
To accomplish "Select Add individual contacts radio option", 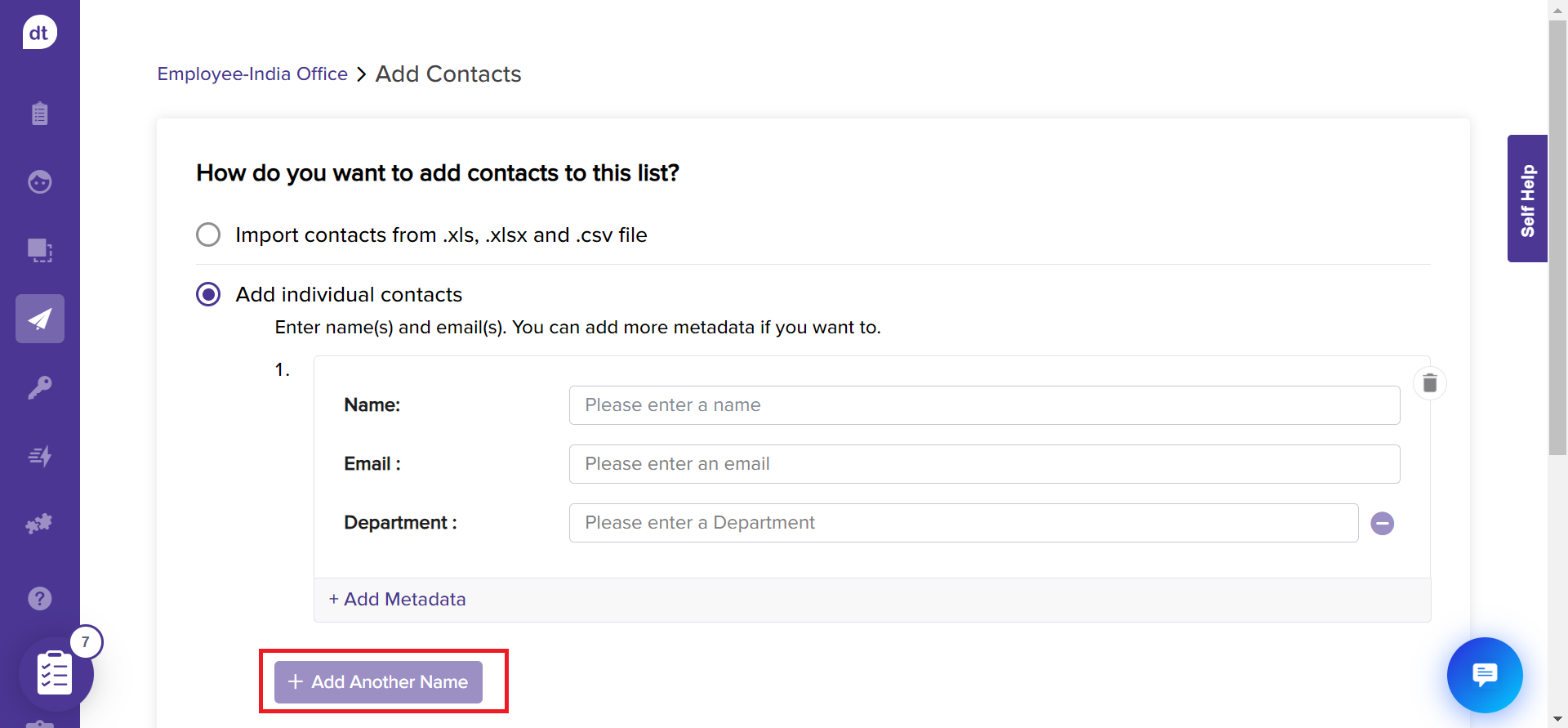I will tap(208, 294).
